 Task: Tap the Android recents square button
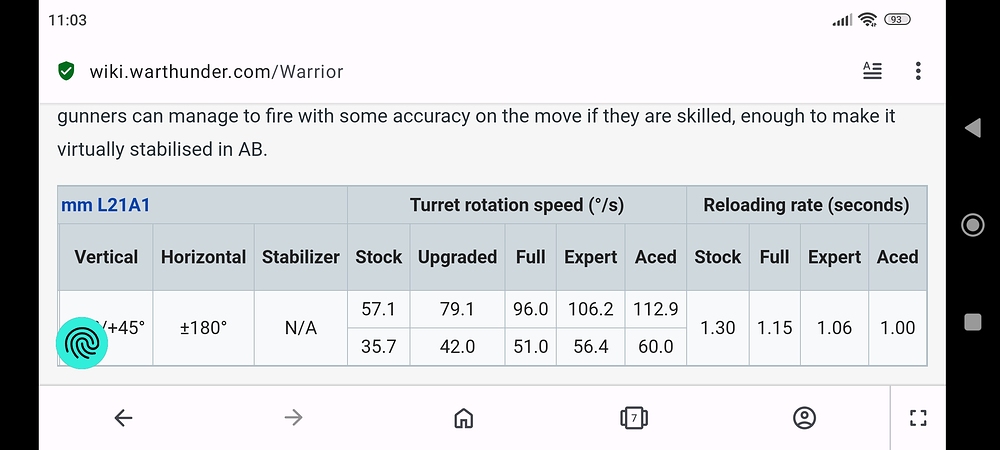973,322
